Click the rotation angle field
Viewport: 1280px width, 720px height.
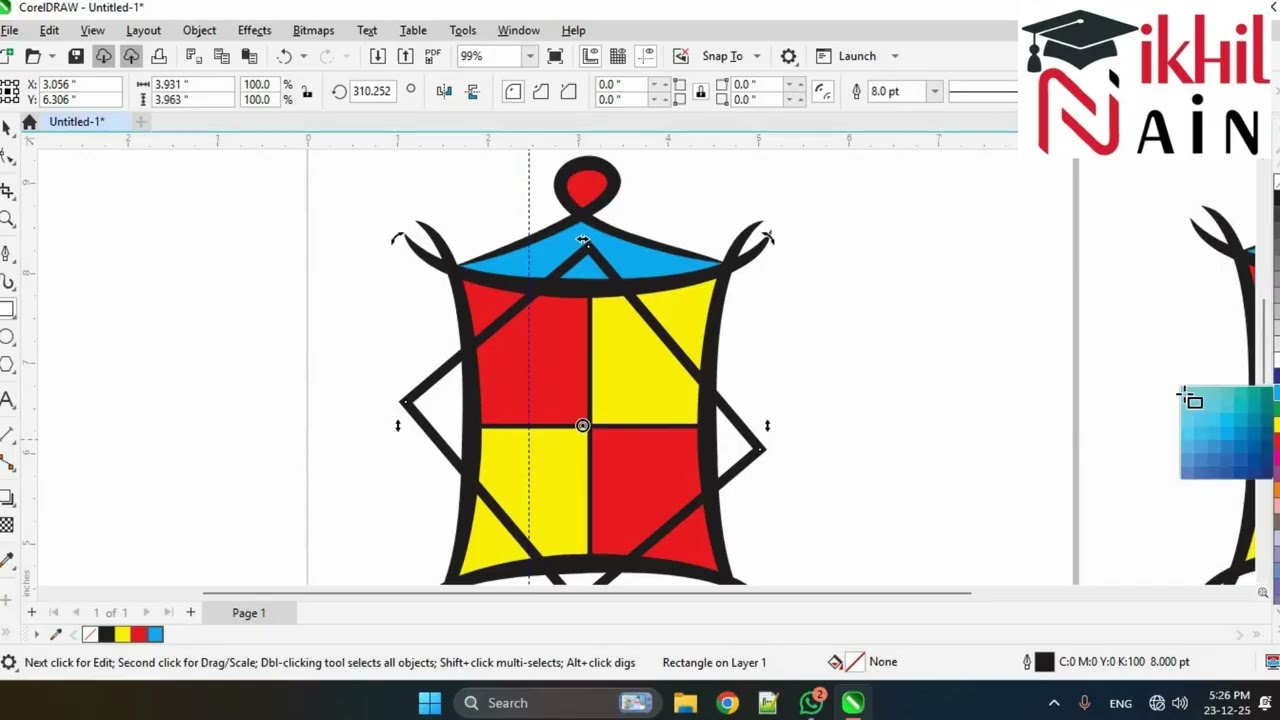[372, 92]
